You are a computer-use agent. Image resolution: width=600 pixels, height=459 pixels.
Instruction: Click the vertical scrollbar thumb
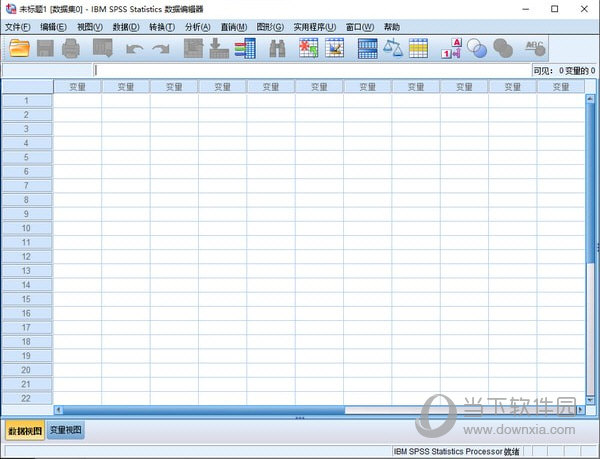point(590,182)
